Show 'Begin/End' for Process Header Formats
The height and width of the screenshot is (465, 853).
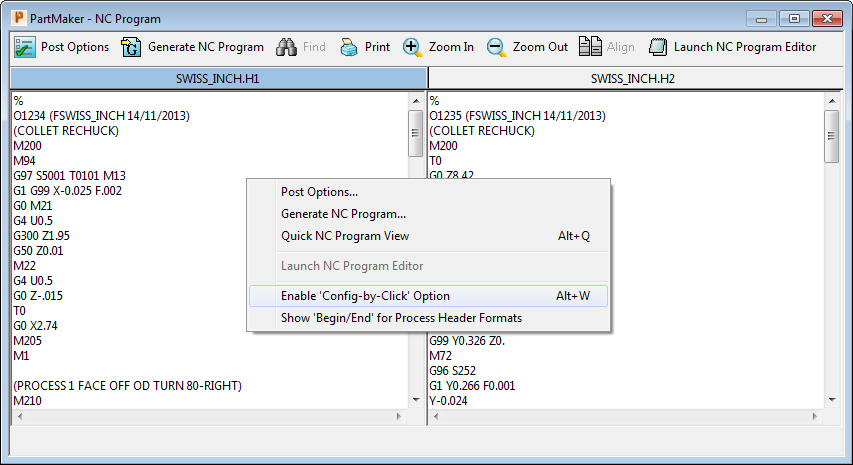pos(428,318)
